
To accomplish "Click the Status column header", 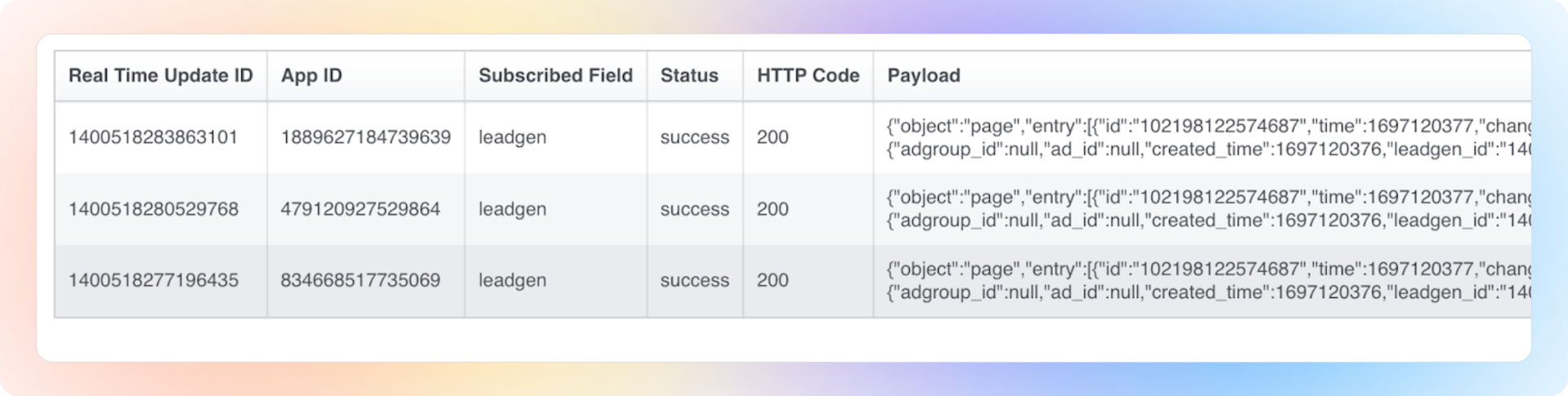I will point(689,76).
